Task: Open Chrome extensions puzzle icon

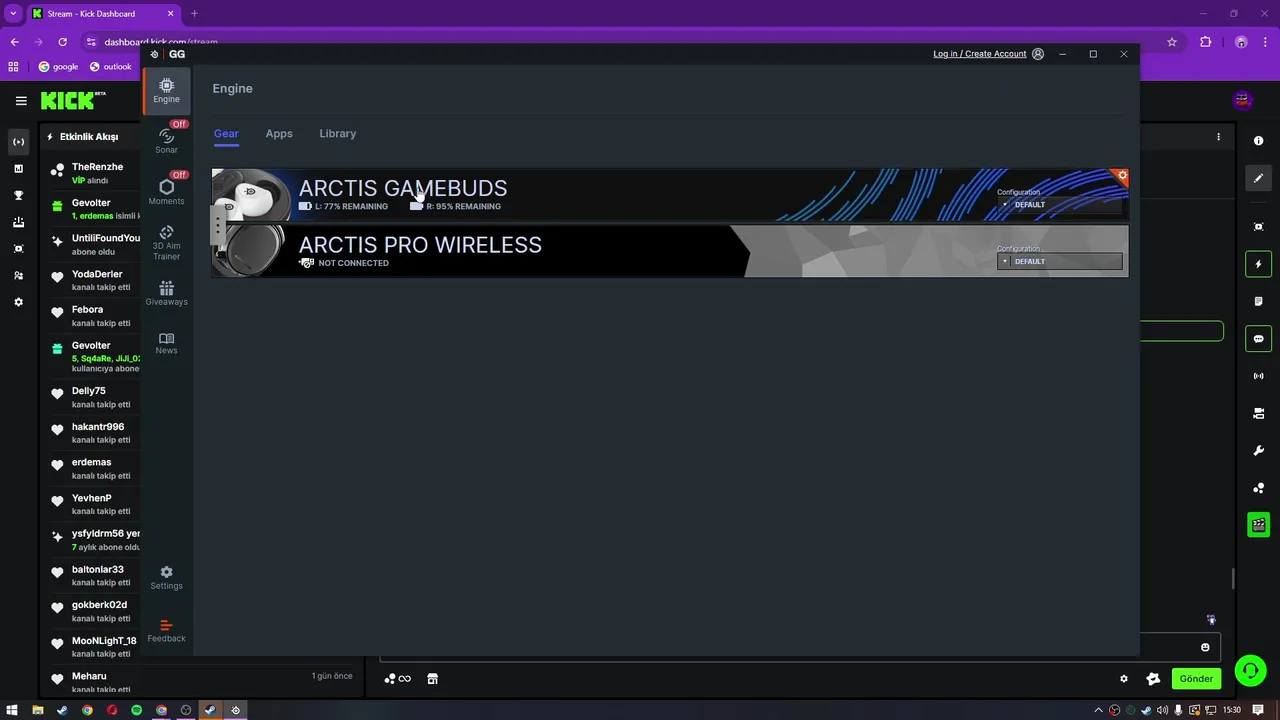Action: 1205,42
